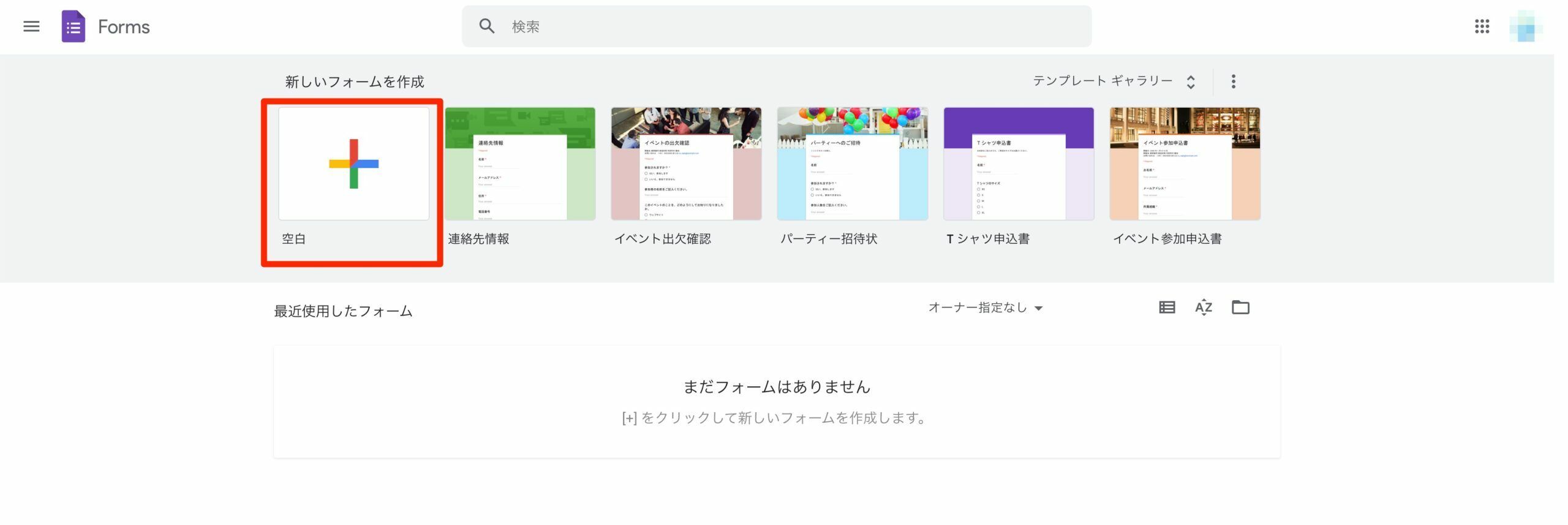Switch to list view icon
Image resolution: width=1568 pixels, height=525 pixels.
coord(1167,308)
